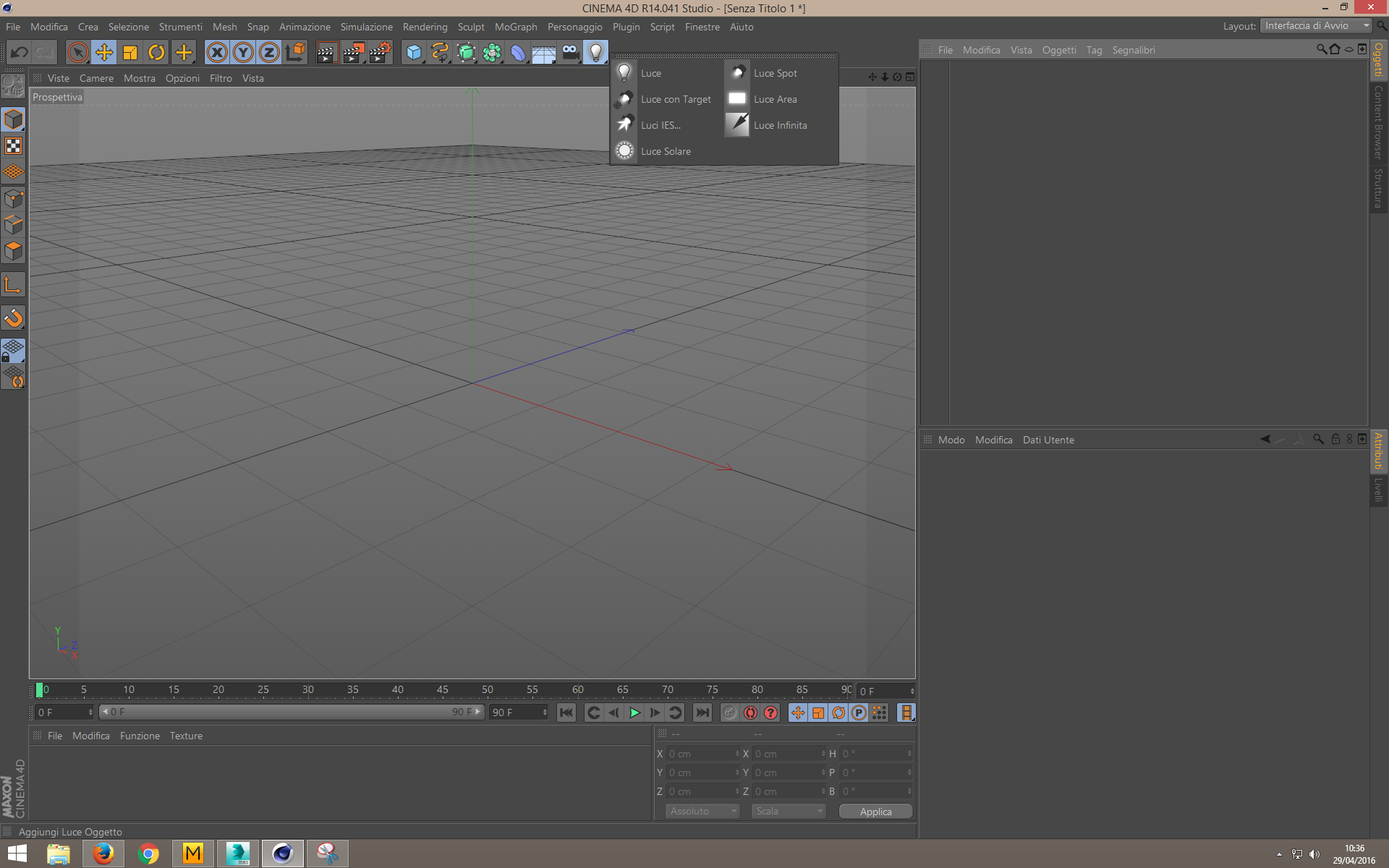Toggle the position P keyframe button
The image size is (1389, 868).
[x=859, y=712]
